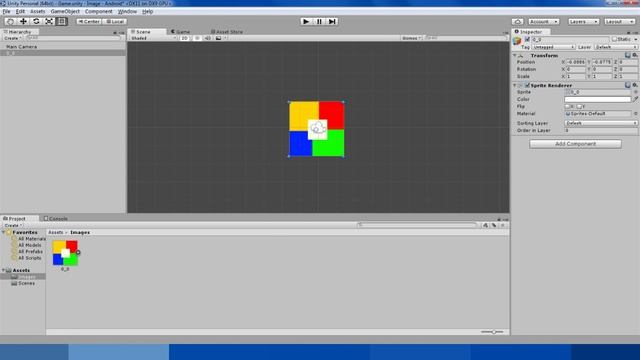Open the Sorting Layer dropdown
This screenshot has width=640, height=360.
601,123
